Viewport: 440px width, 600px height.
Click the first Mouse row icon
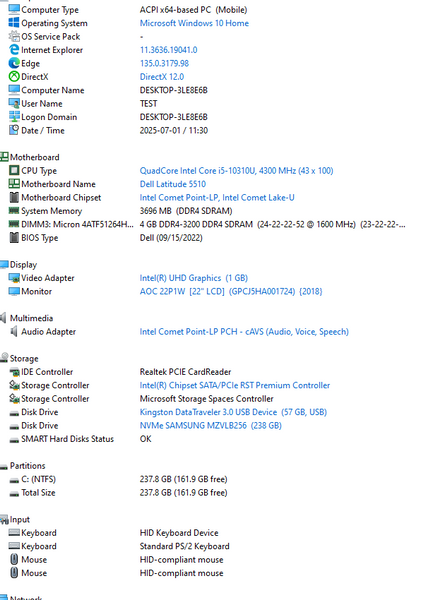(x=14, y=559)
